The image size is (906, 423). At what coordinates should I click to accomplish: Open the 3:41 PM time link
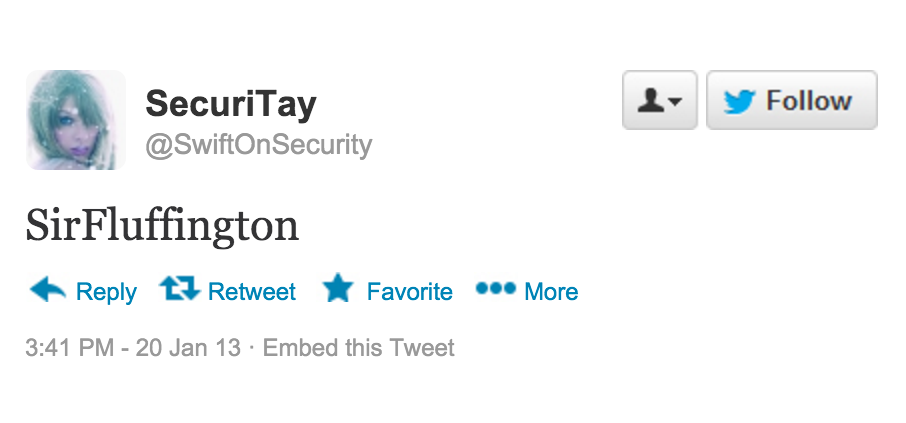tap(69, 348)
